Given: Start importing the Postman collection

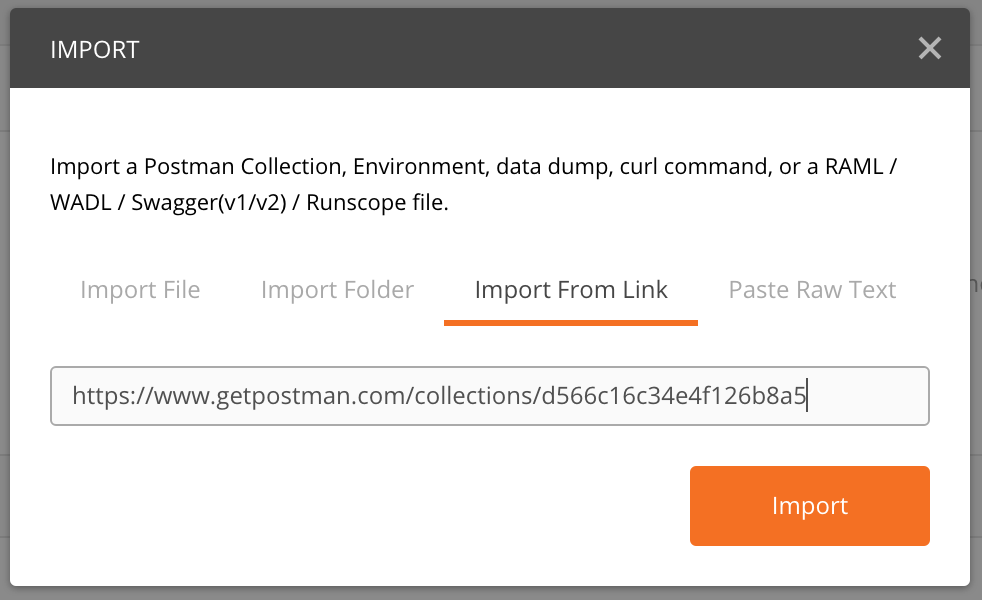Looking at the screenshot, I should pyautogui.click(x=809, y=506).
